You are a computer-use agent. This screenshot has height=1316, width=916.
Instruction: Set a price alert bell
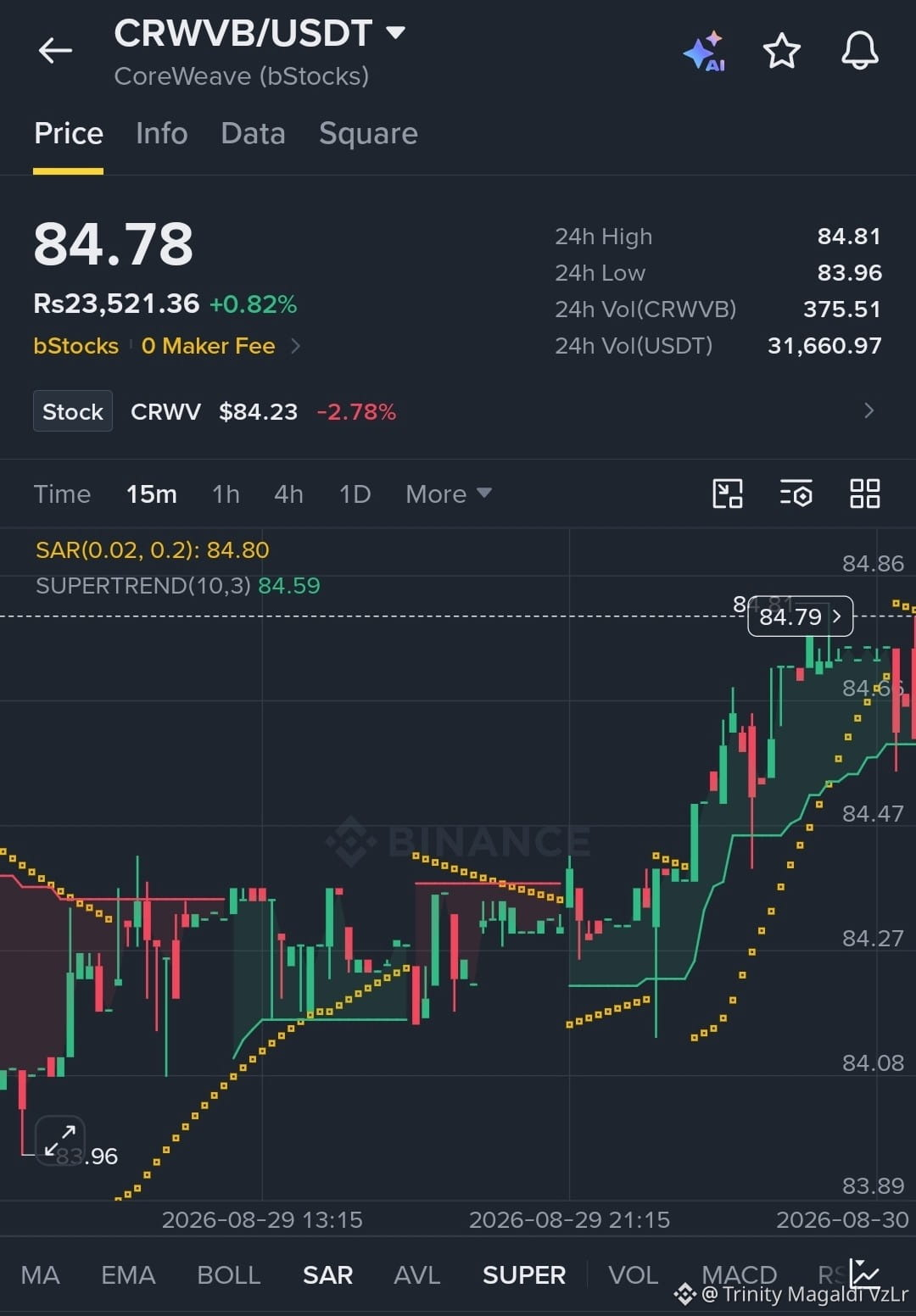[x=859, y=51]
